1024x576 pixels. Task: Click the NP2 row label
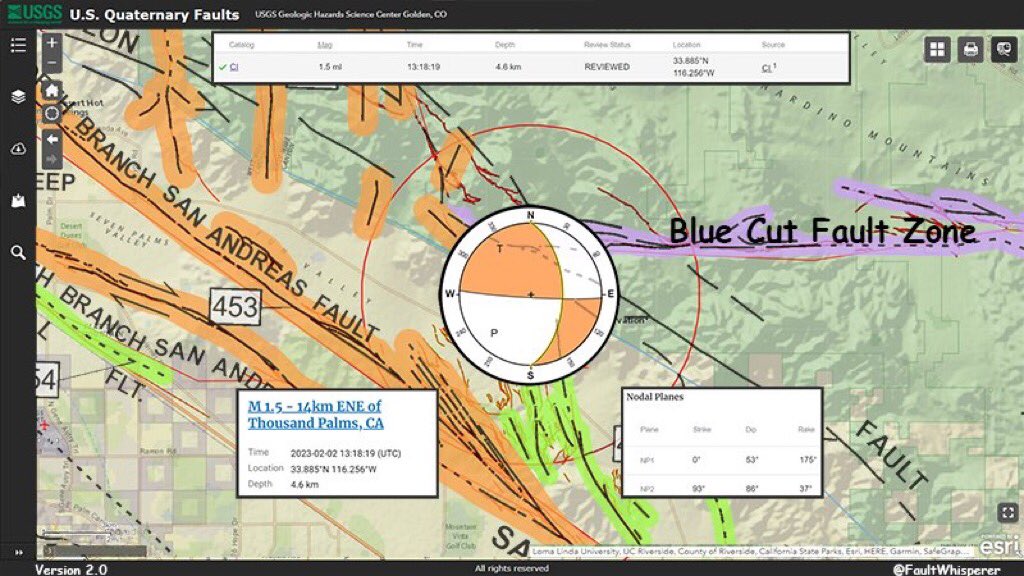647,488
